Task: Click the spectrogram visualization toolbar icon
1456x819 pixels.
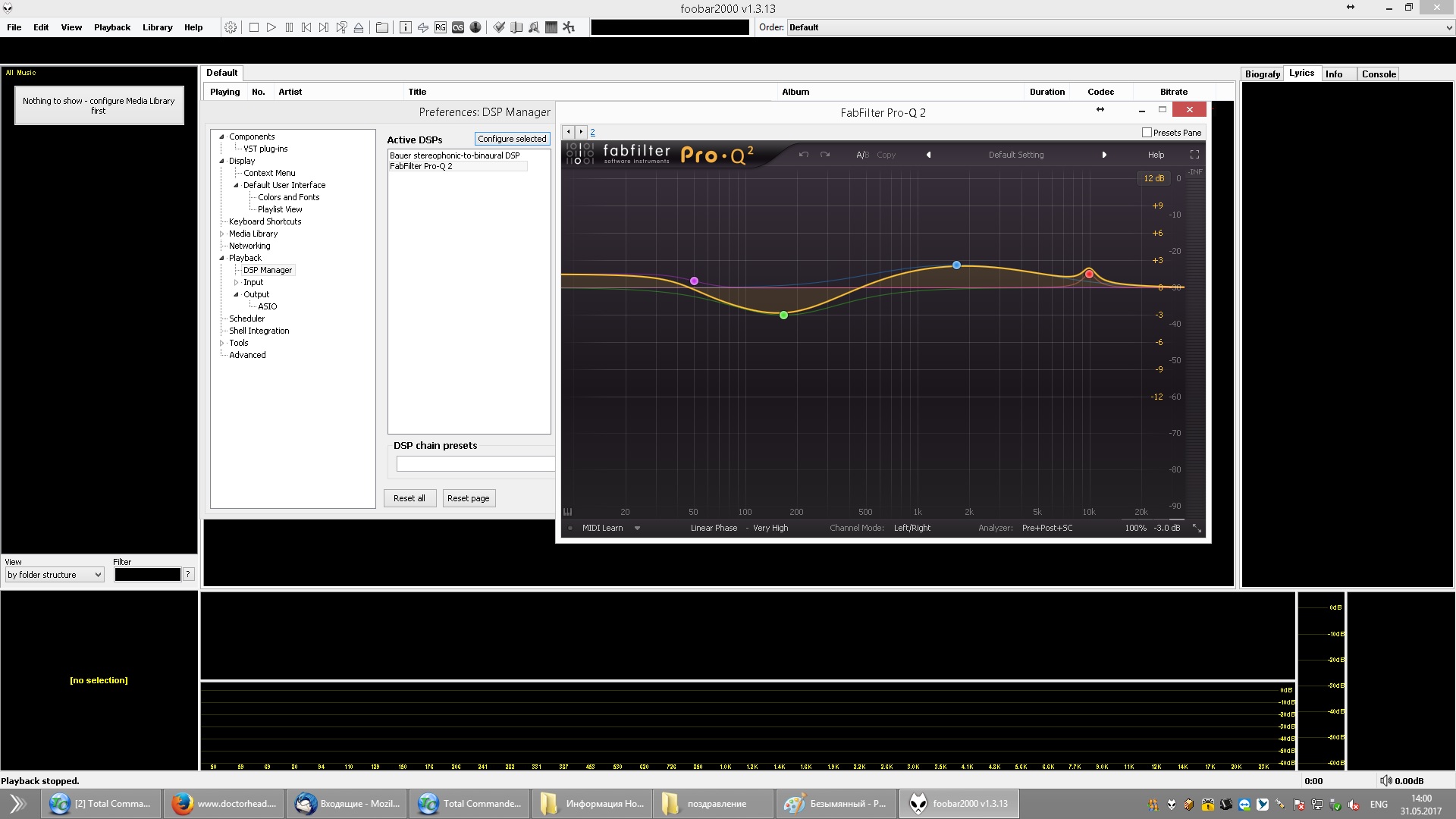Action: tap(551, 27)
